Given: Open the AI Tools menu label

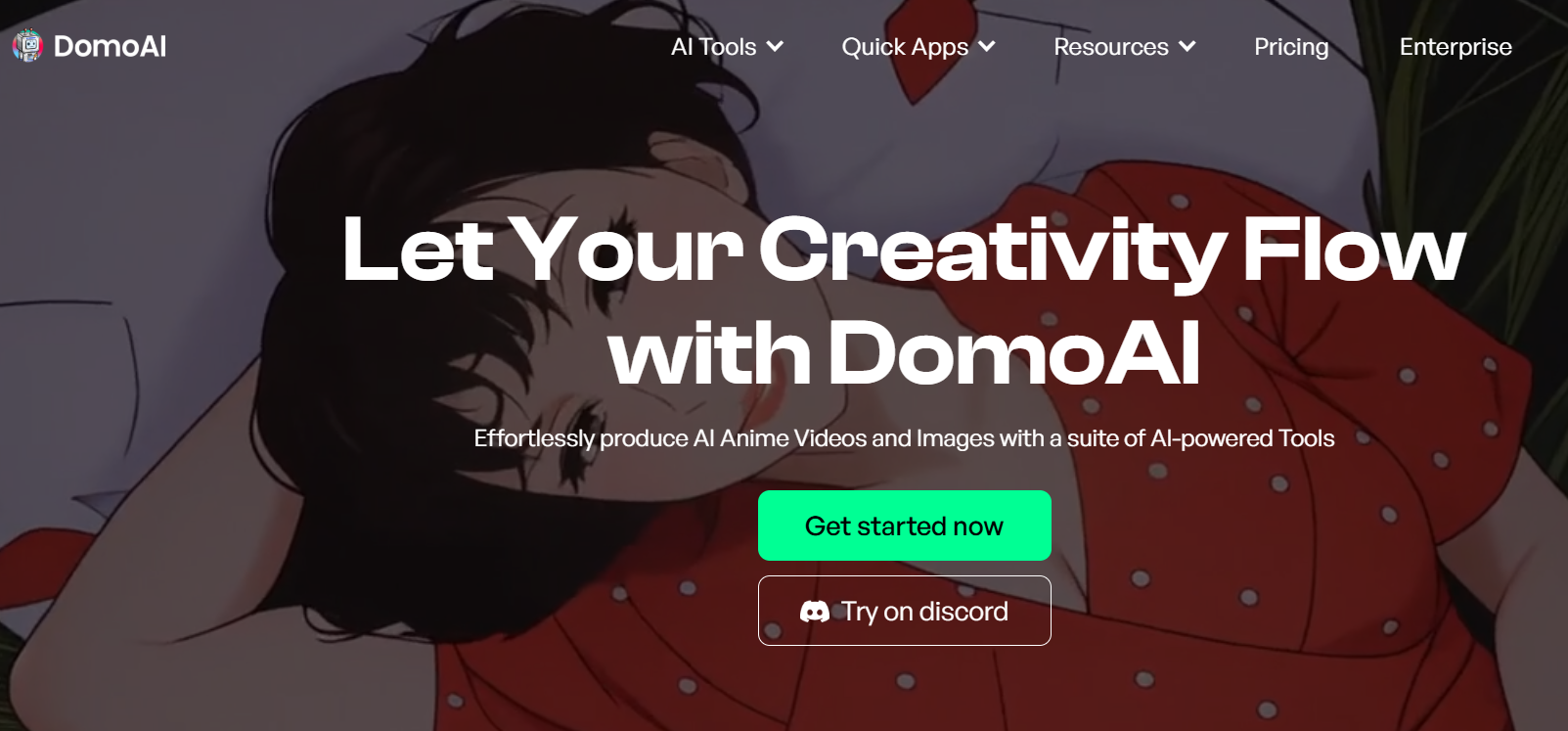Looking at the screenshot, I should (x=713, y=47).
